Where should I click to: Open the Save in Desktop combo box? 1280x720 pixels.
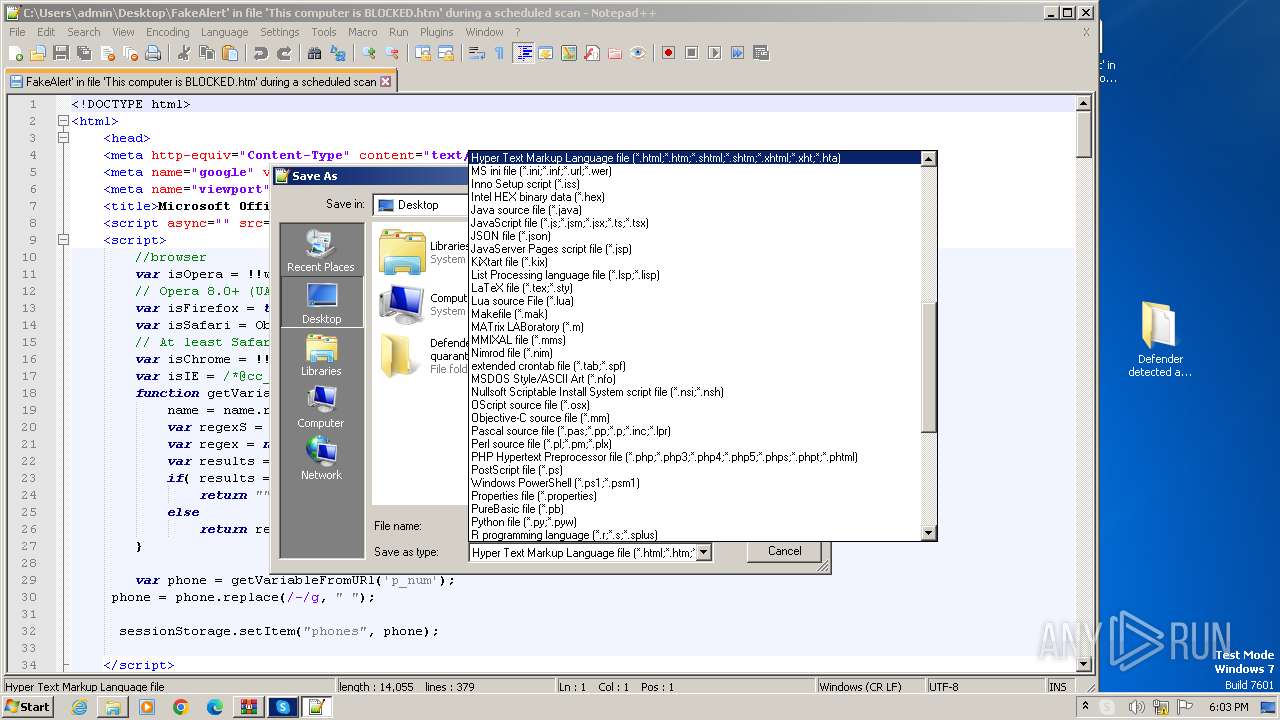(421, 205)
